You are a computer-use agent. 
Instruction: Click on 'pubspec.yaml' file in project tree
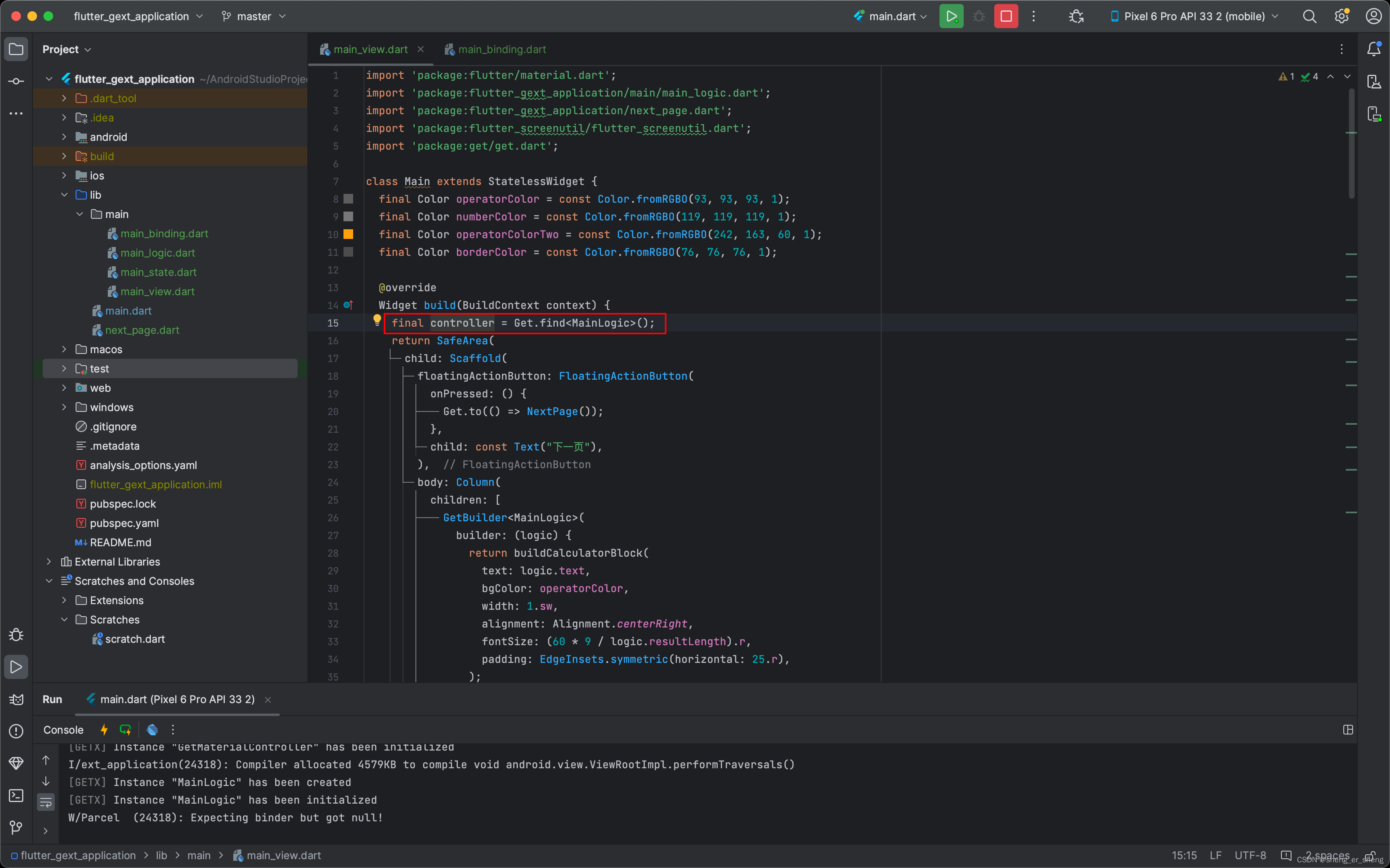tap(122, 522)
